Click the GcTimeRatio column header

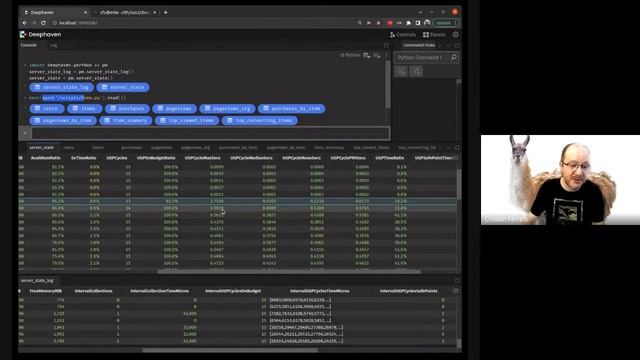[x=84, y=158]
